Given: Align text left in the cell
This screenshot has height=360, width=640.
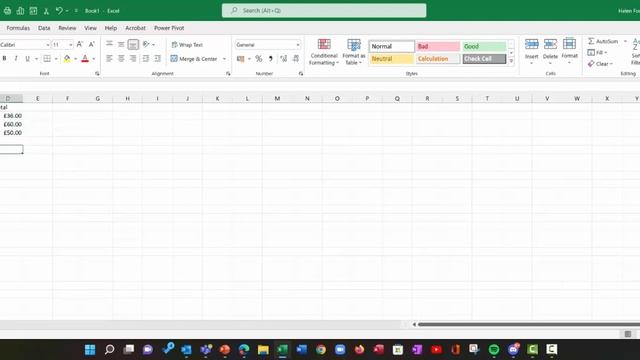Looking at the screenshot, I should click(109, 59).
